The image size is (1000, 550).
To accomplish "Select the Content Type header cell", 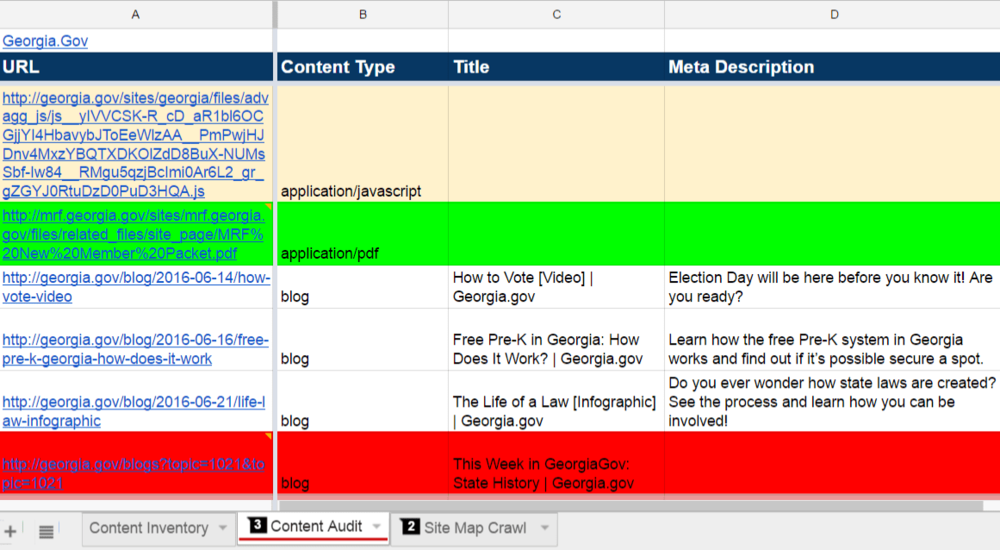I will pos(362,67).
